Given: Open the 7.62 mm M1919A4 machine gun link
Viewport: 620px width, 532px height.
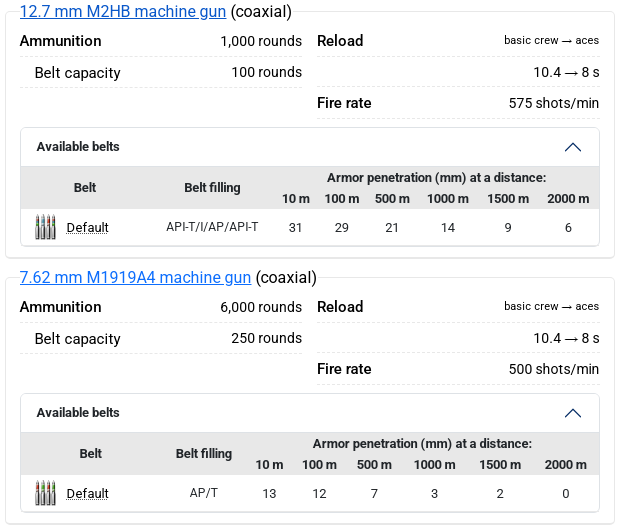Looking at the screenshot, I should pos(136,277).
